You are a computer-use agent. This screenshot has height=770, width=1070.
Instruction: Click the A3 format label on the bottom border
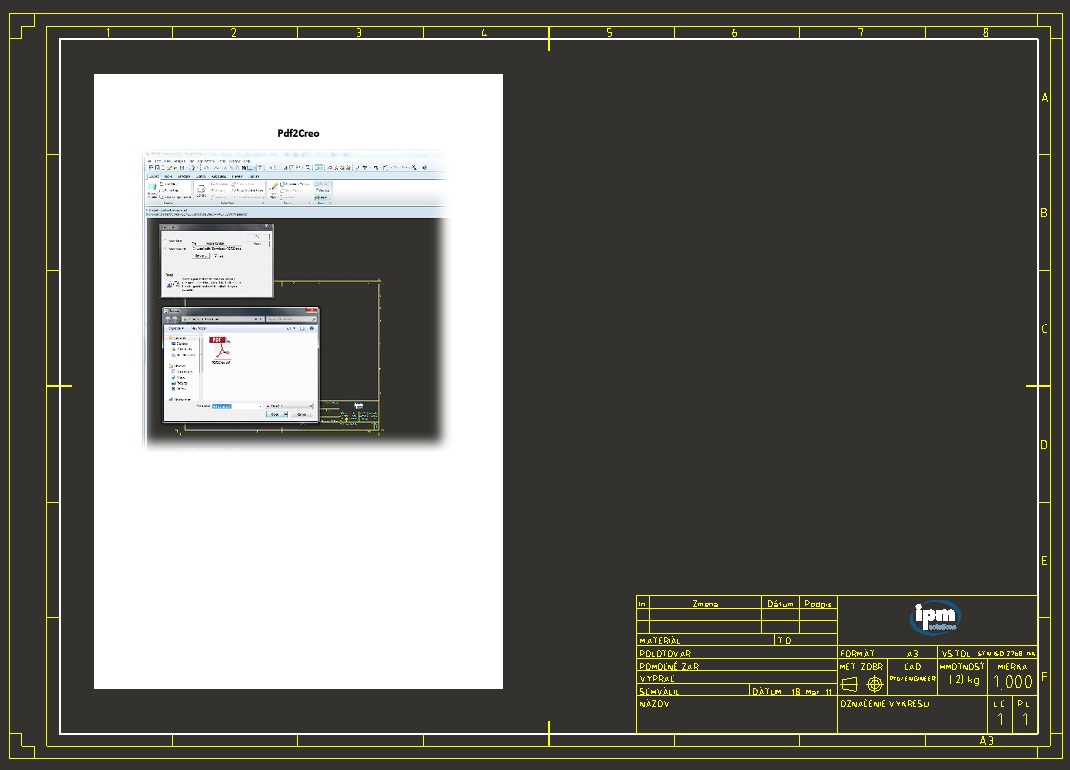(987, 740)
